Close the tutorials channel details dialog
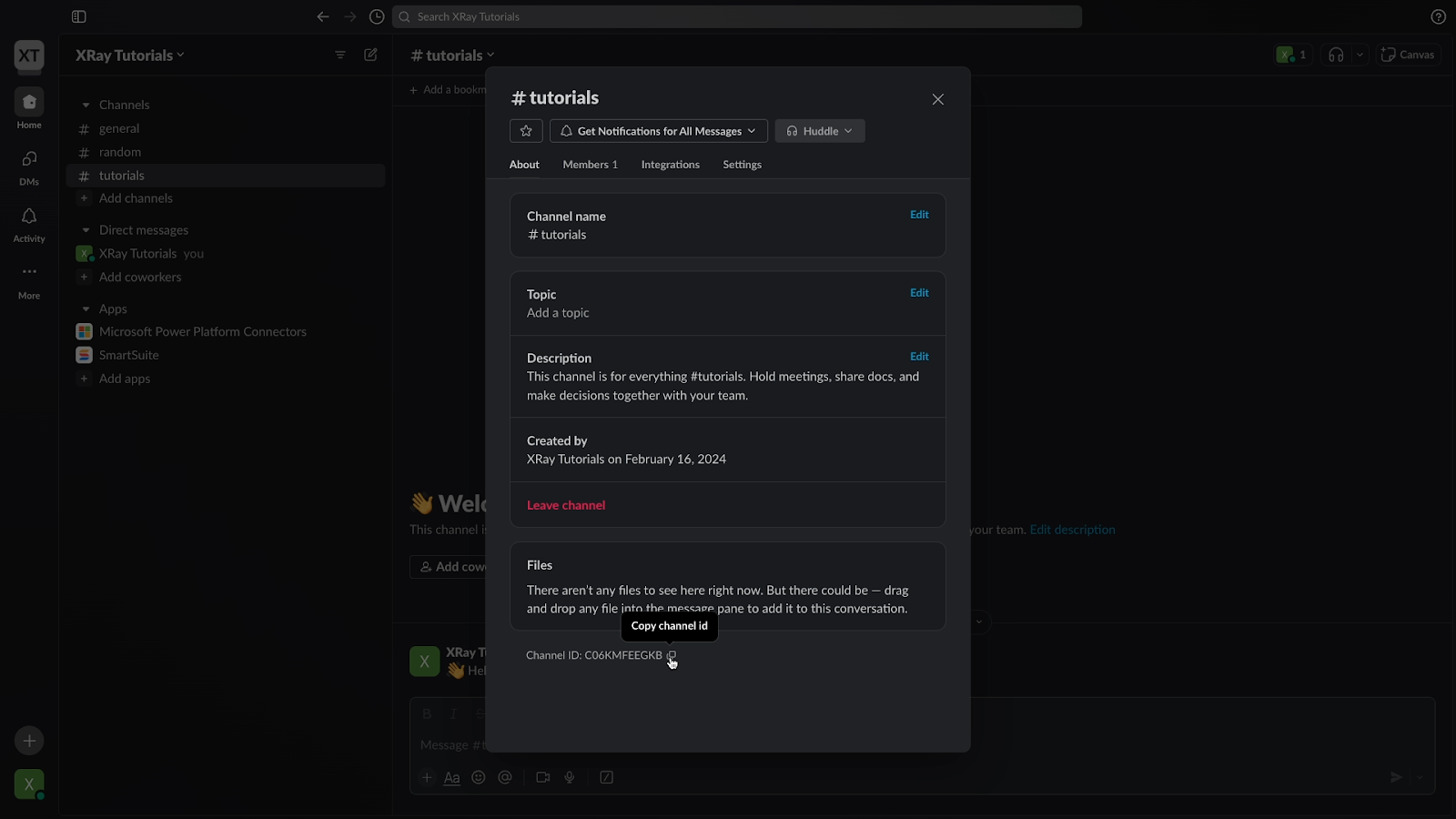The height and width of the screenshot is (819, 1456). [x=938, y=99]
